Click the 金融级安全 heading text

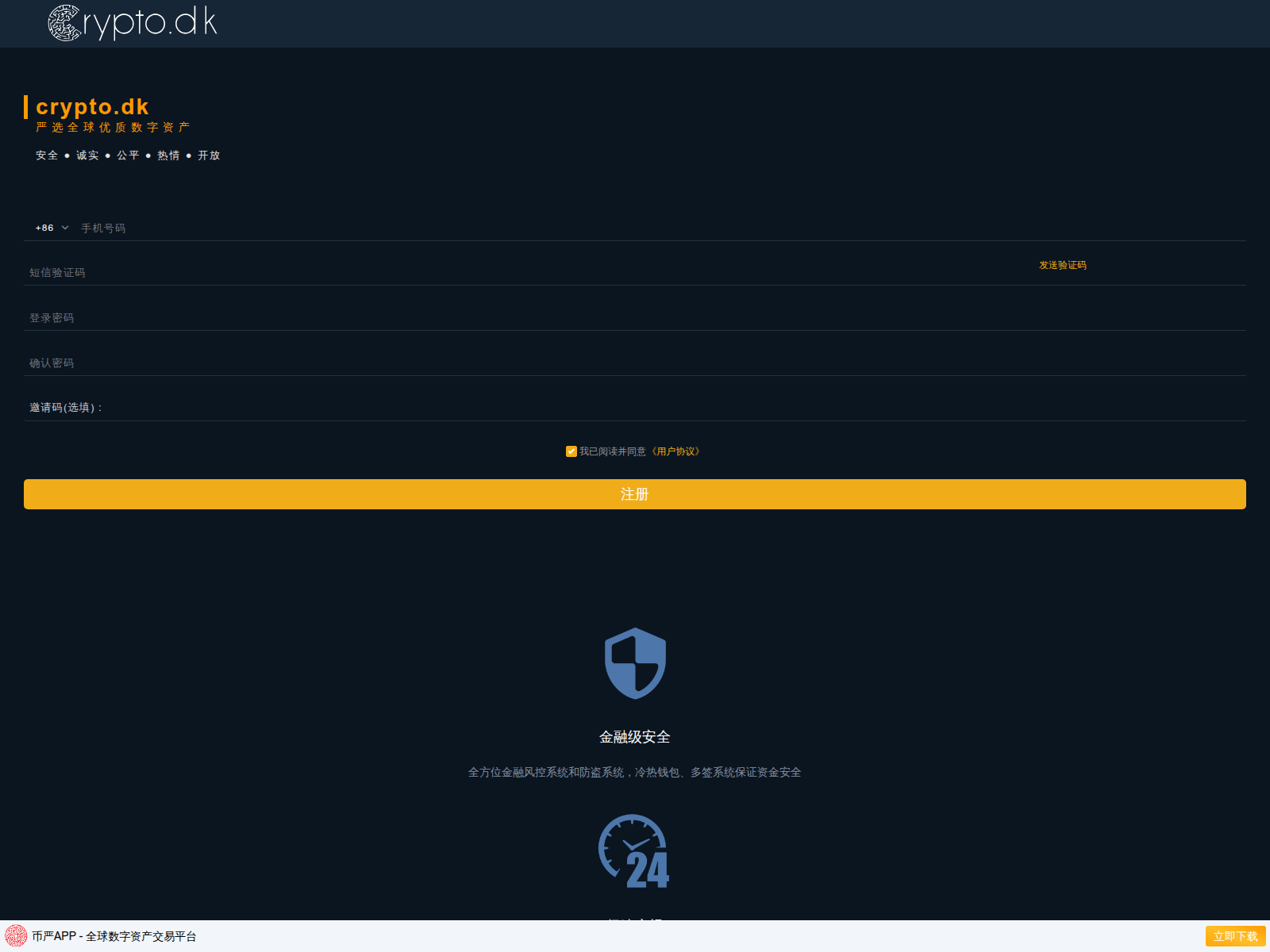tap(635, 737)
